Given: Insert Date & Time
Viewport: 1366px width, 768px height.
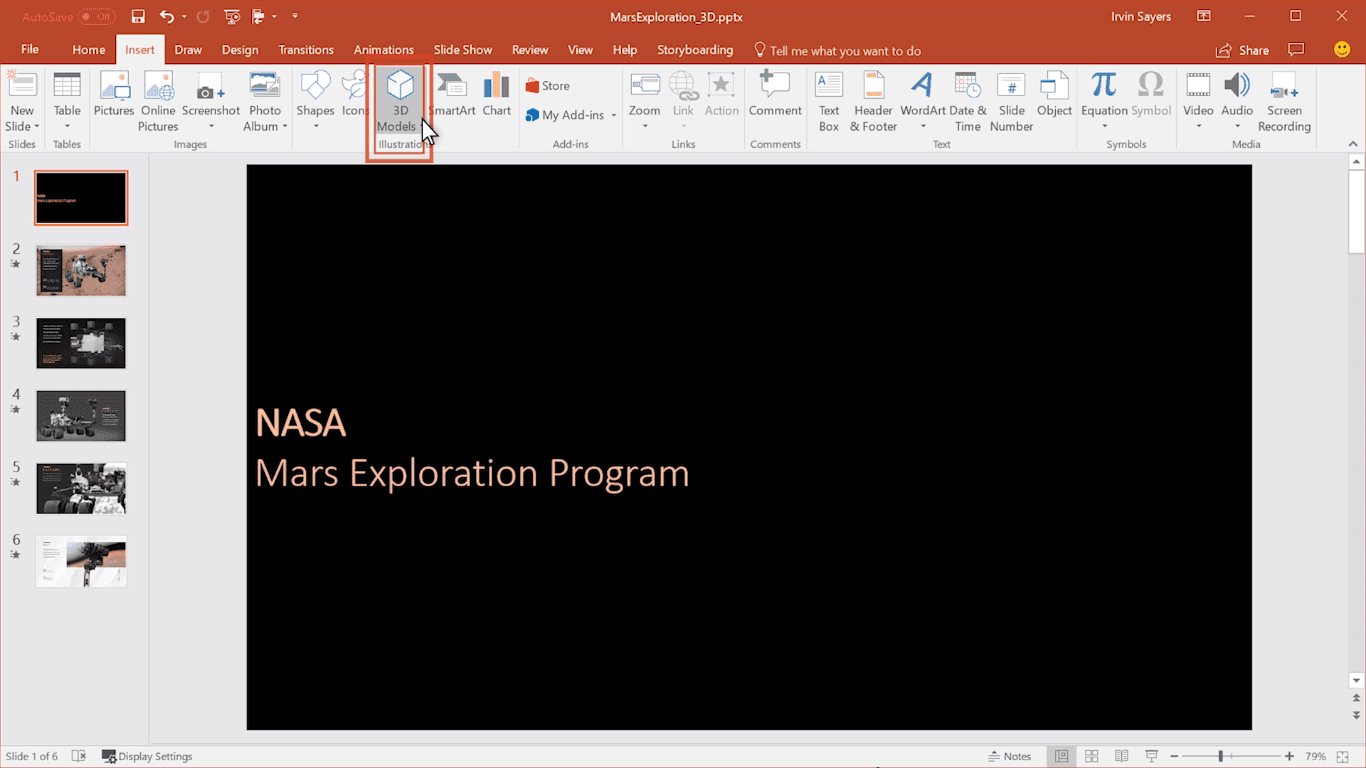Looking at the screenshot, I should coord(967,102).
